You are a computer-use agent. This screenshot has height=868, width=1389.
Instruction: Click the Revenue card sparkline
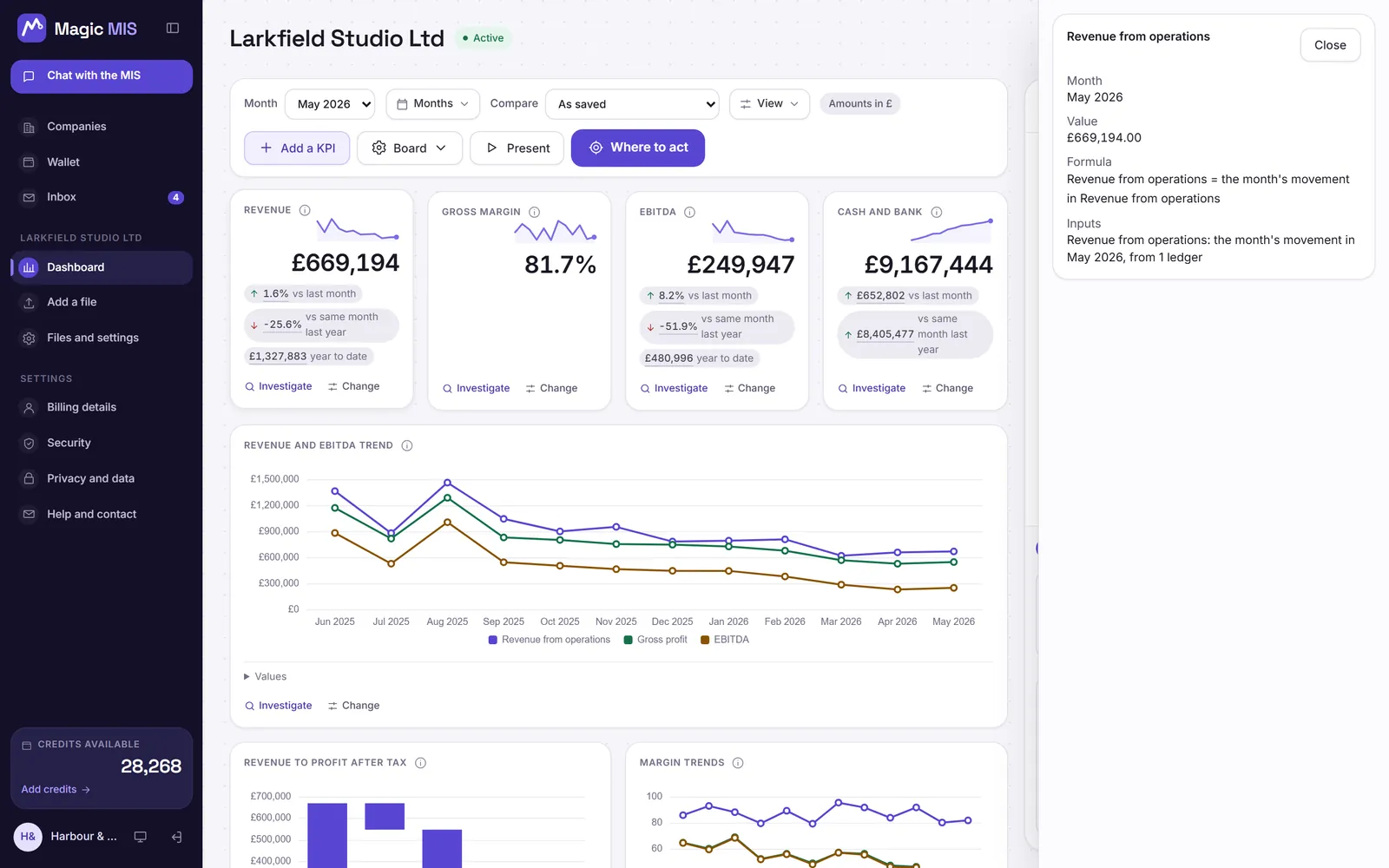click(358, 230)
